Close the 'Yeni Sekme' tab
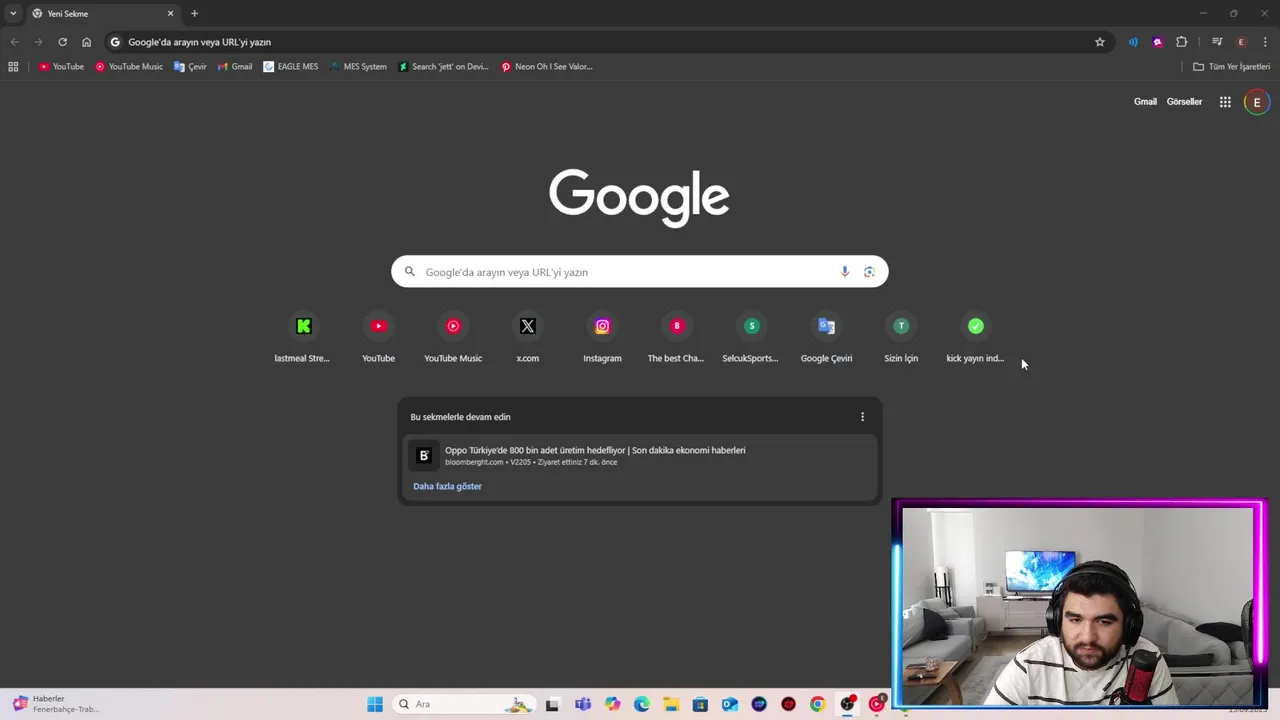 170,14
